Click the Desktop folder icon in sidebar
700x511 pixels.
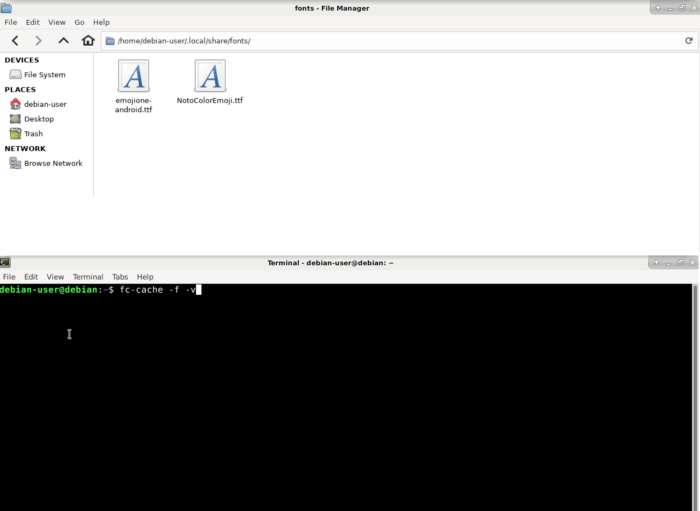pos(15,119)
